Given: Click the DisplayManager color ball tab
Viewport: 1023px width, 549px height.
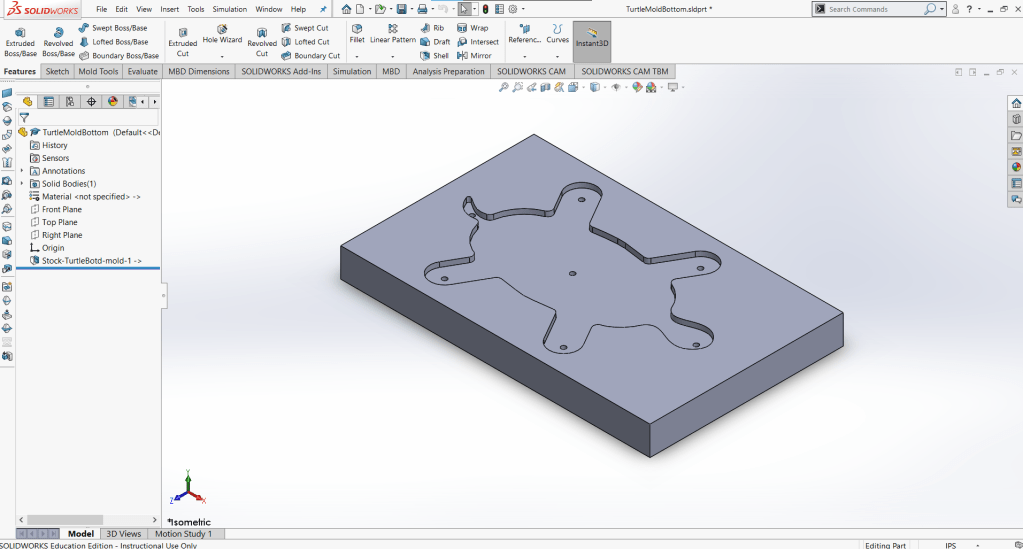Looking at the screenshot, I should 112,101.
